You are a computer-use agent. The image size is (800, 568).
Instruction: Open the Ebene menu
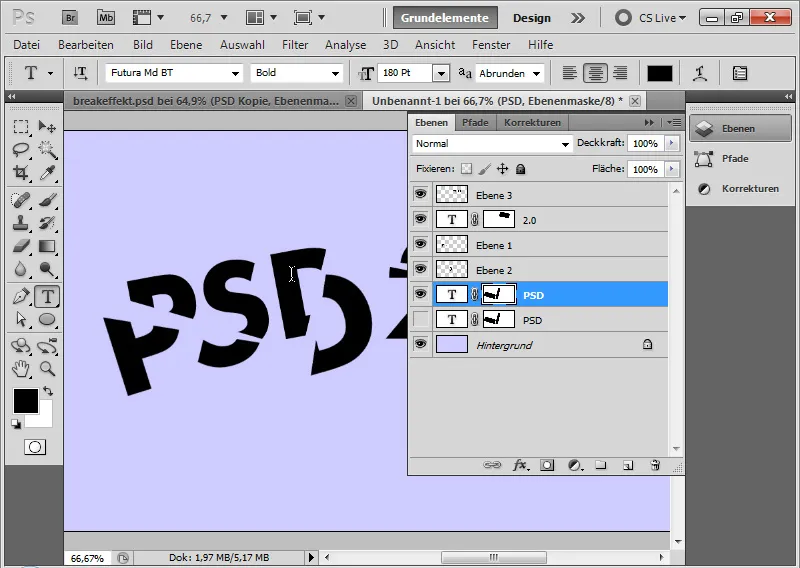point(186,45)
